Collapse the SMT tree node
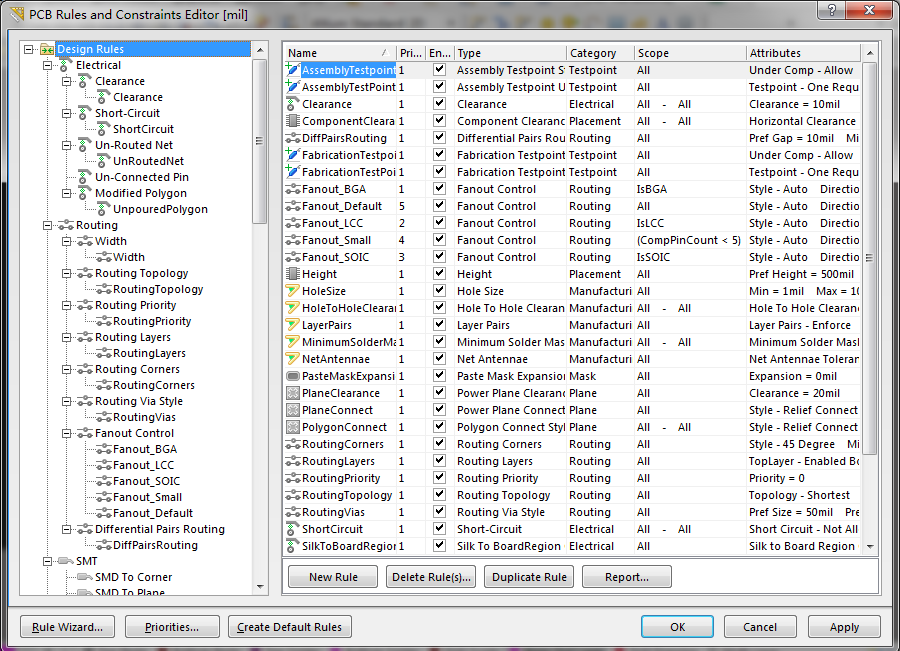The image size is (900, 651). 47,561
